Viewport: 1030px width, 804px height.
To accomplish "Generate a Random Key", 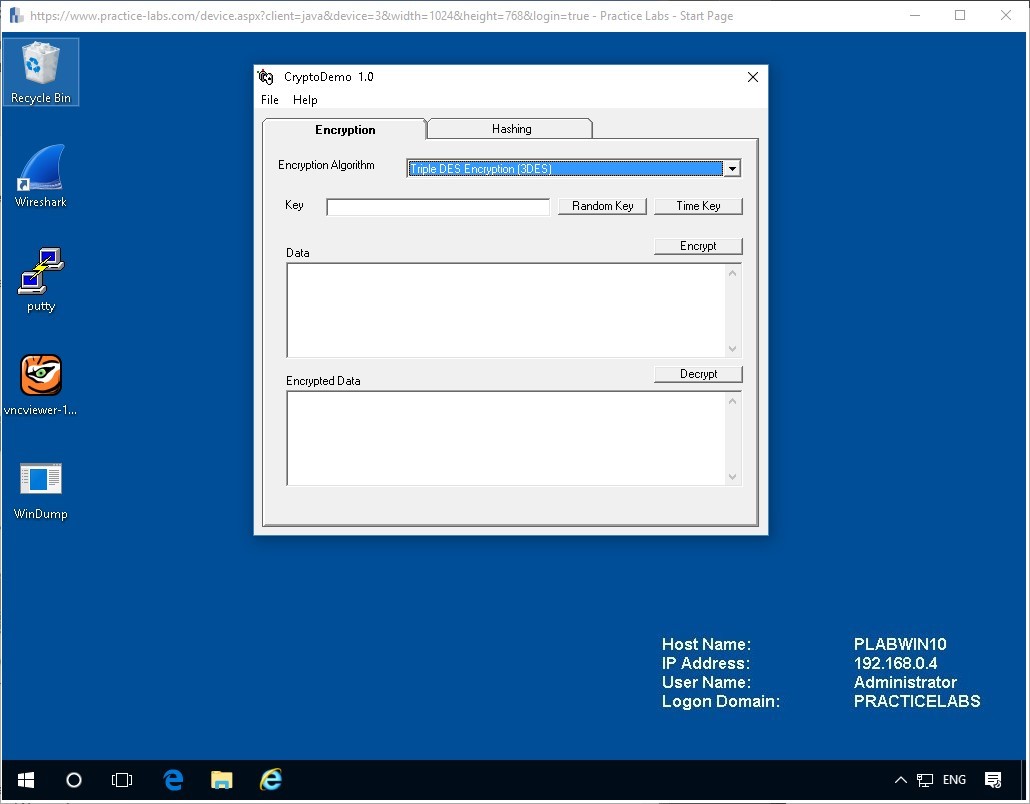I will [x=602, y=206].
